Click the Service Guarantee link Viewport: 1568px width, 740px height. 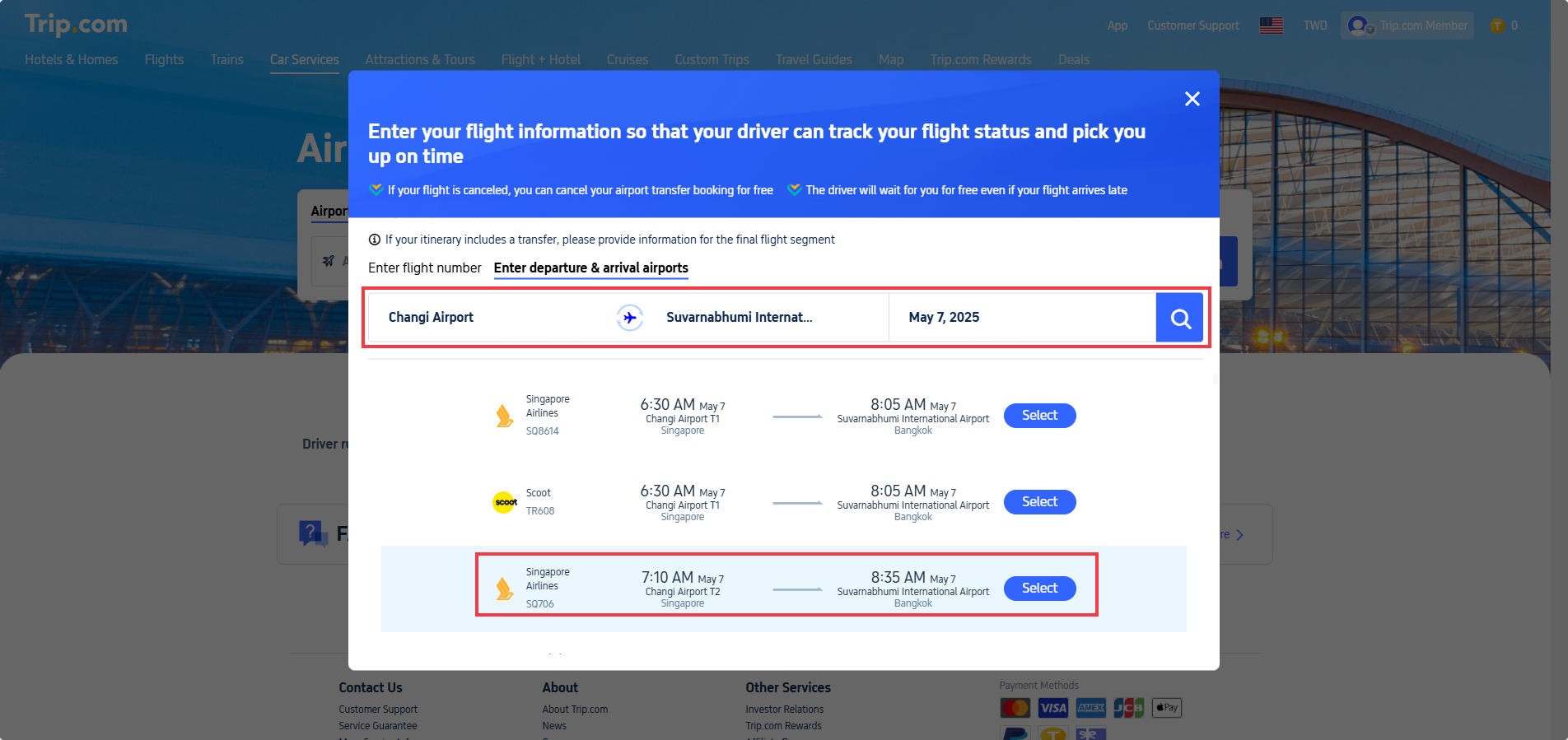pyautogui.click(x=377, y=725)
